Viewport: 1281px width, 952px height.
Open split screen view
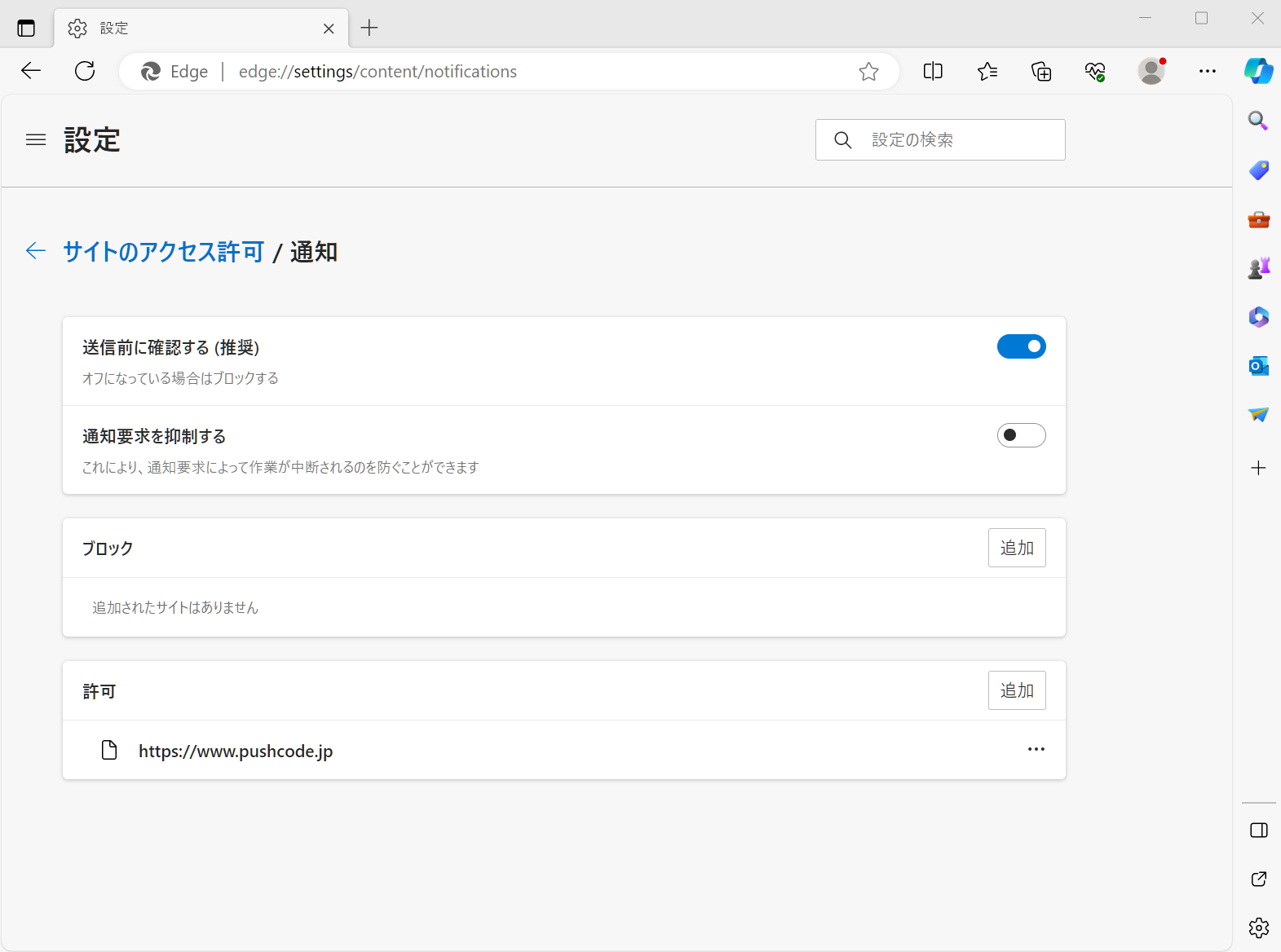(x=933, y=72)
